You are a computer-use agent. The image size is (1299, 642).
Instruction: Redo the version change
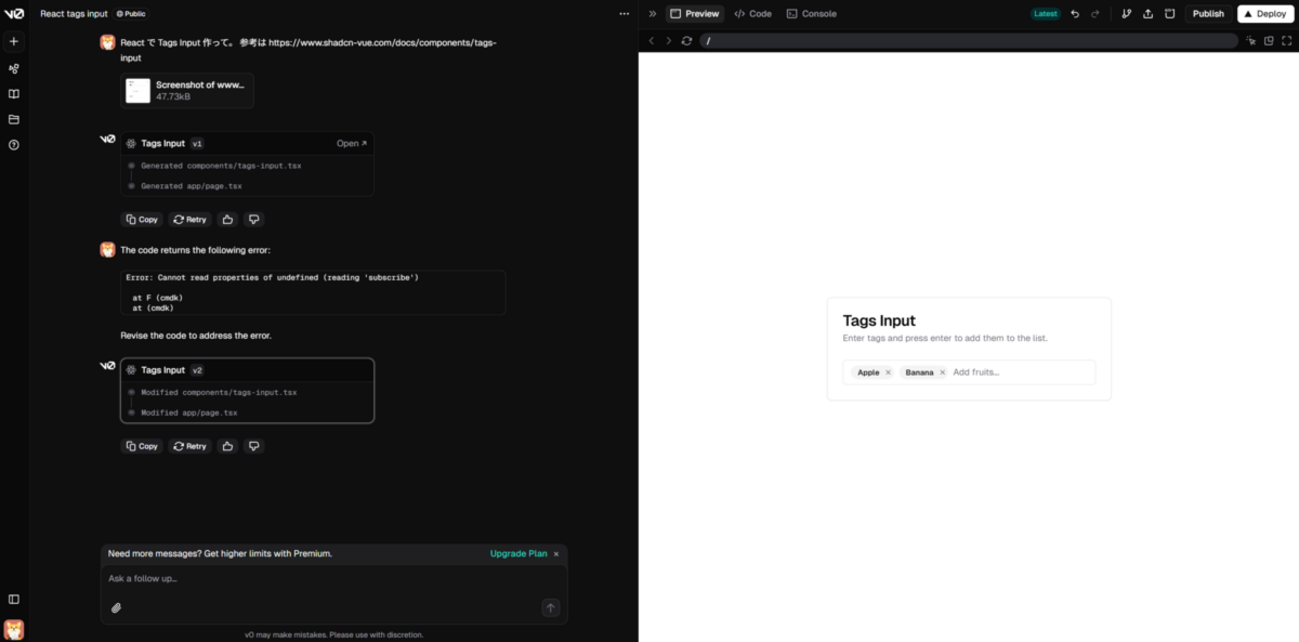tap(1095, 14)
